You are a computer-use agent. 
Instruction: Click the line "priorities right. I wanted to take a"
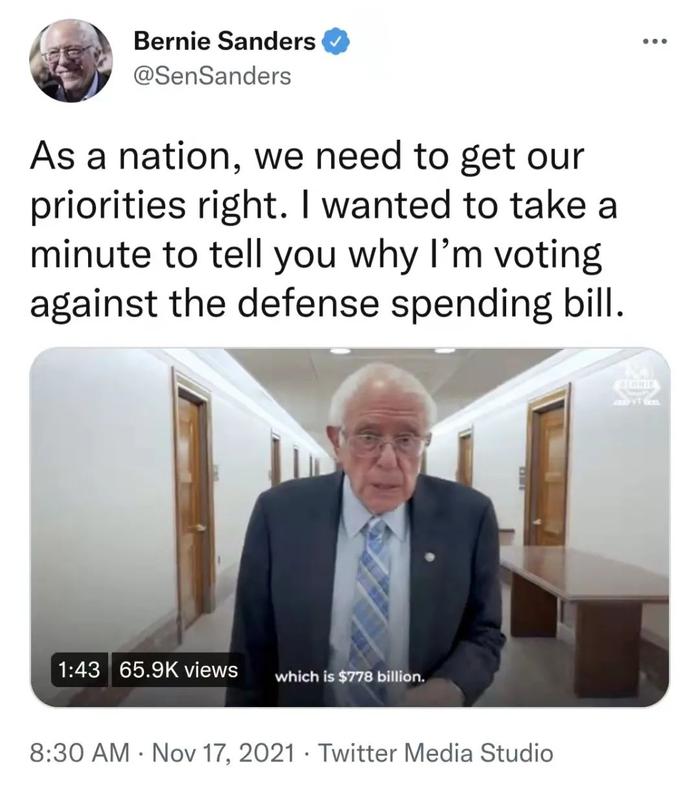324,206
